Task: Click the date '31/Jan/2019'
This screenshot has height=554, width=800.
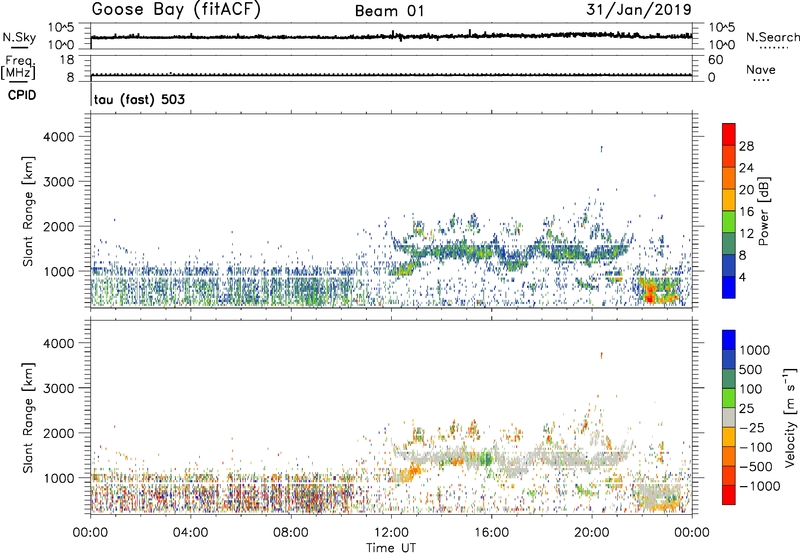Action: coord(639,9)
